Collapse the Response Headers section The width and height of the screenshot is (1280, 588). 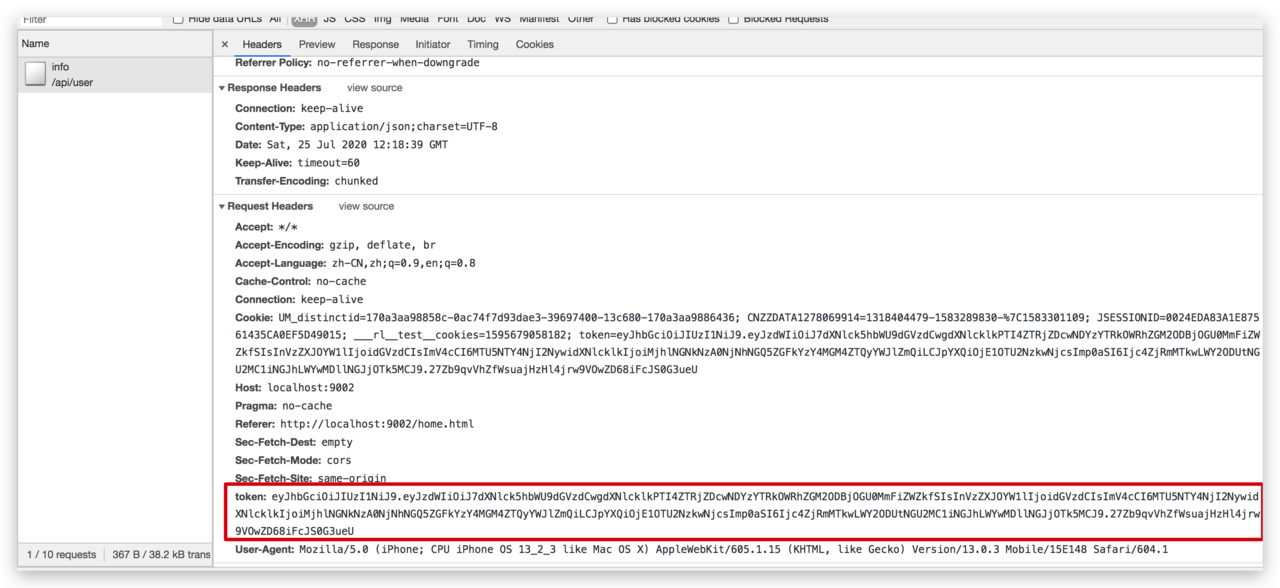[x=221, y=88]
